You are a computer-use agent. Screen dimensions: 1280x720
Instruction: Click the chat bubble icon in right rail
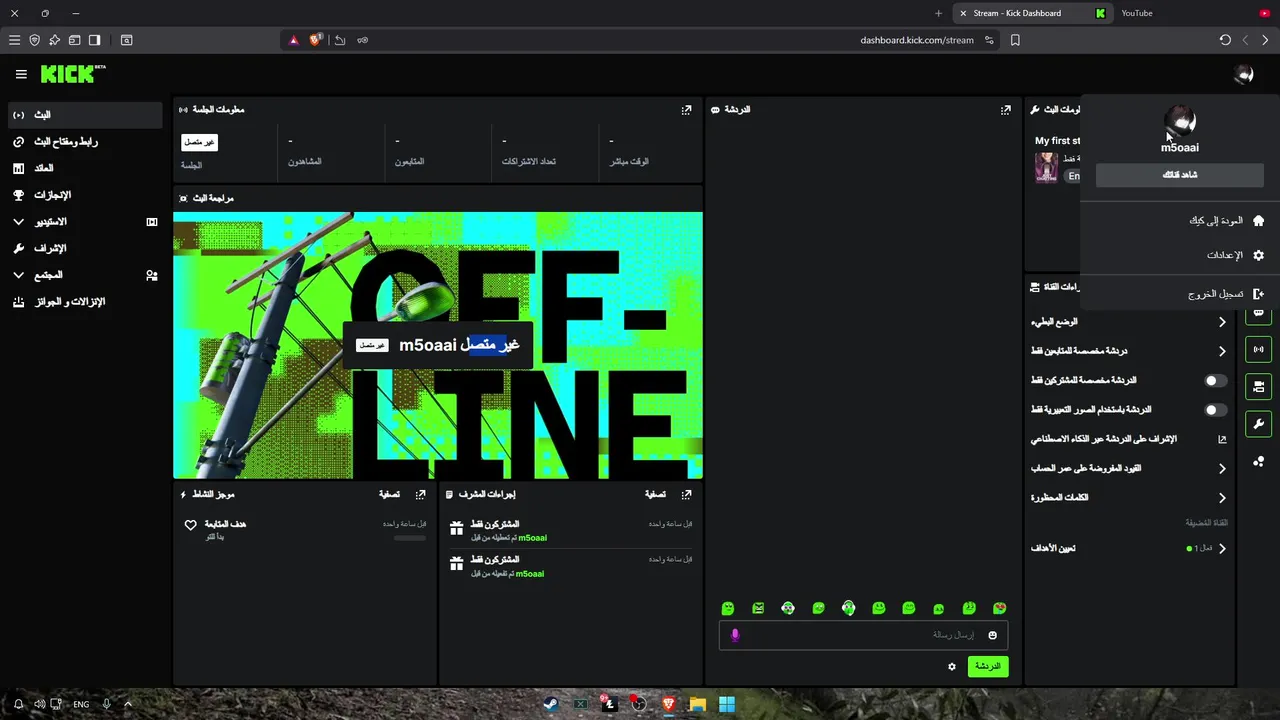coord(1258,314)
